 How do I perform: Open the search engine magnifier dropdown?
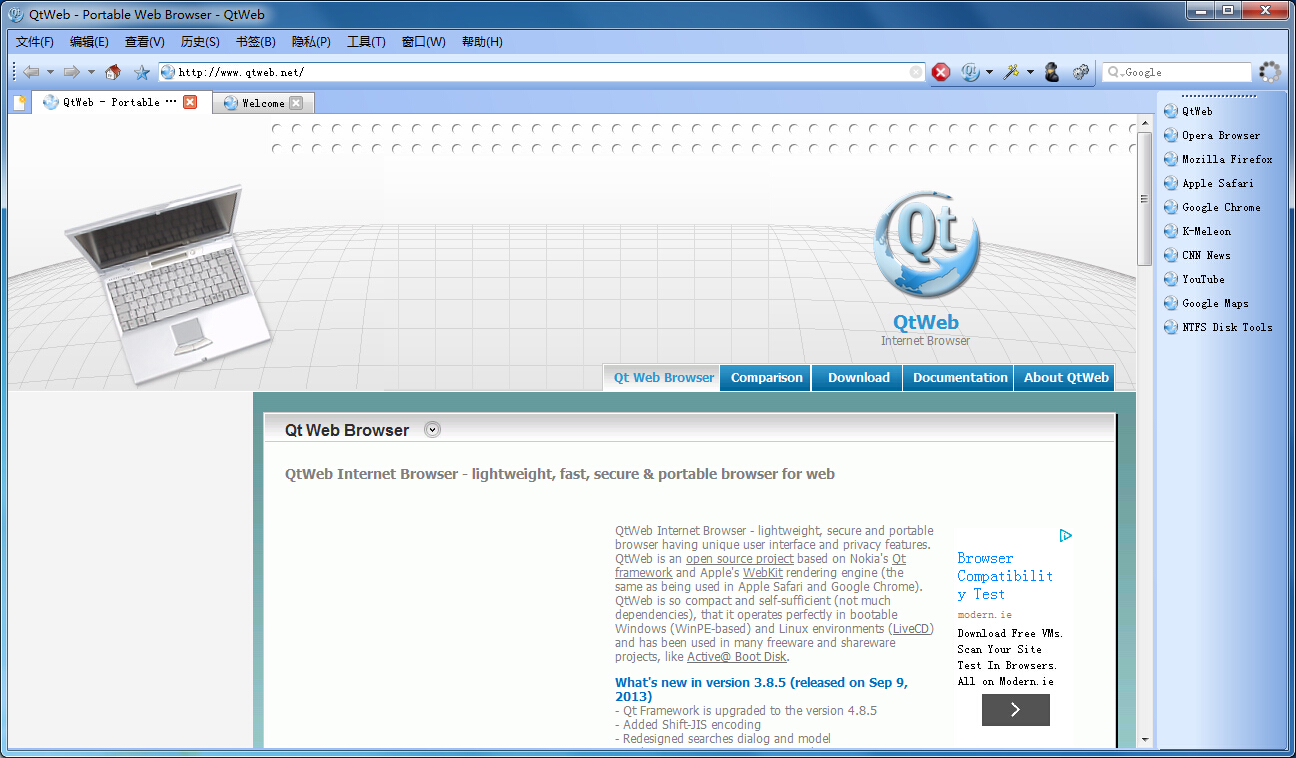1115,72
